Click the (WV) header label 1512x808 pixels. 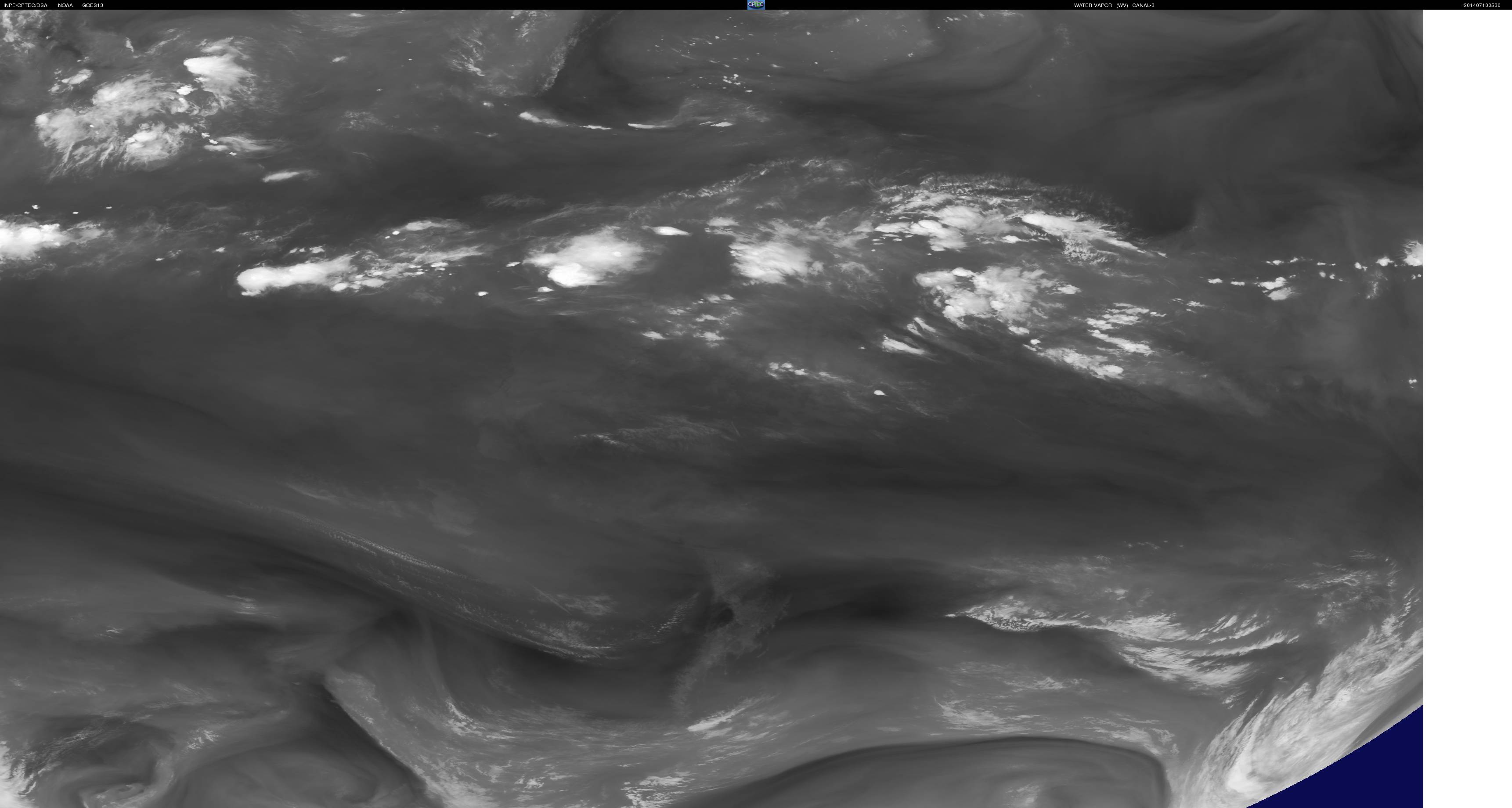[1122, 5]
